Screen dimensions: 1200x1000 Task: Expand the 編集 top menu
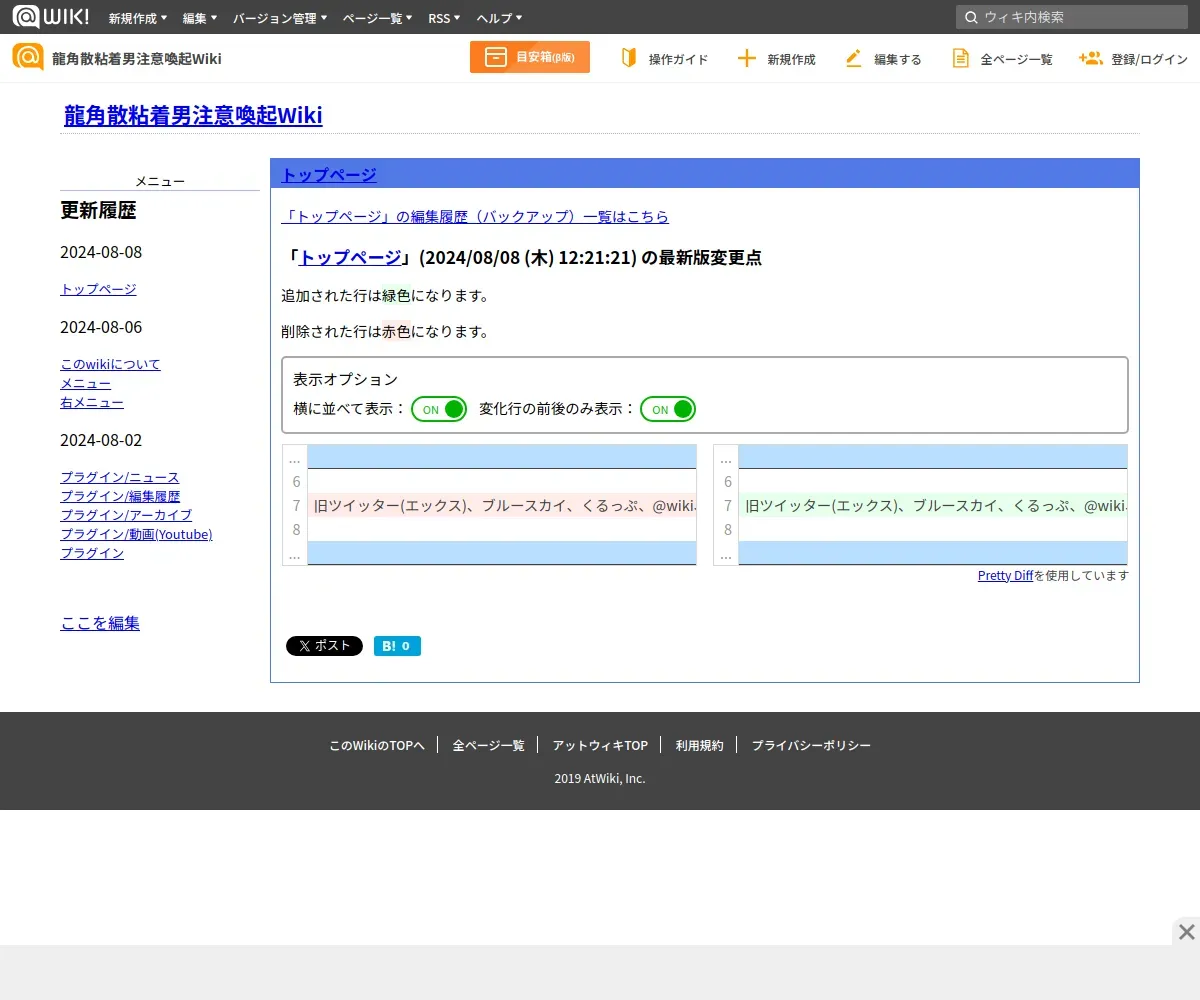point(200,18)
